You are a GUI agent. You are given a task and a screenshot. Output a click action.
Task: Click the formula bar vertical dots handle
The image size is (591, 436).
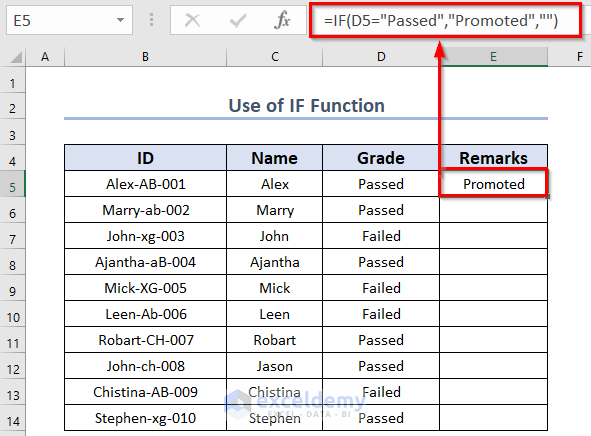coord(151,20)
